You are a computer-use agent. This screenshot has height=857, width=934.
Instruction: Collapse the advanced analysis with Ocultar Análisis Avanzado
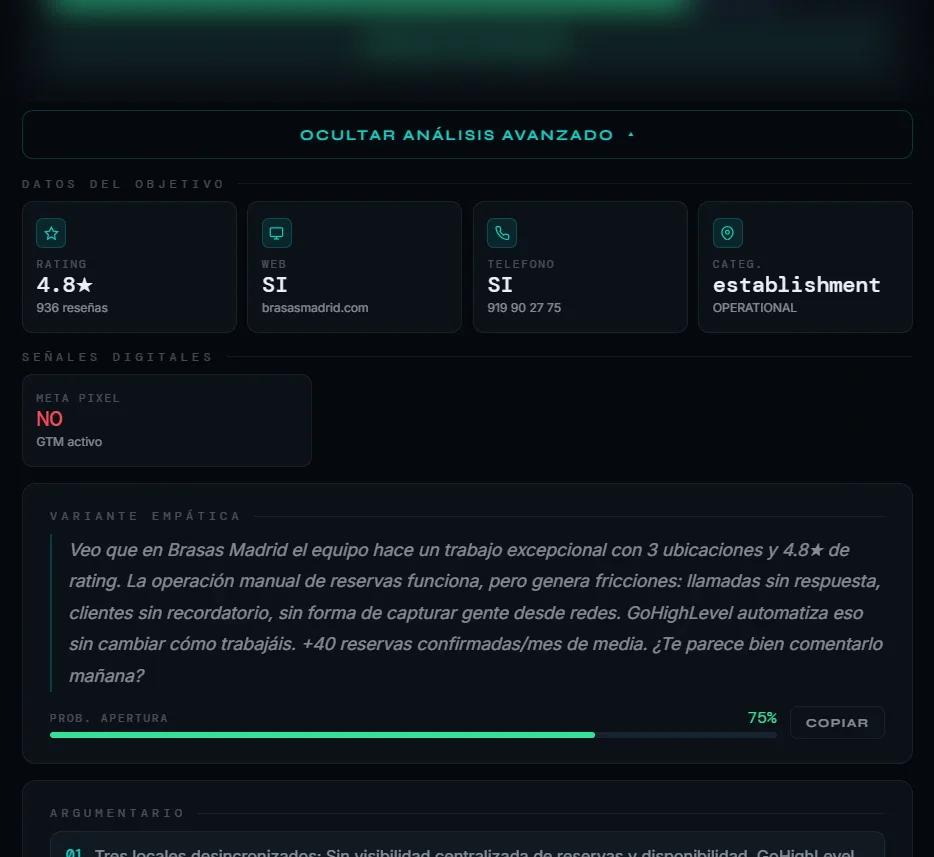point(467,135)
